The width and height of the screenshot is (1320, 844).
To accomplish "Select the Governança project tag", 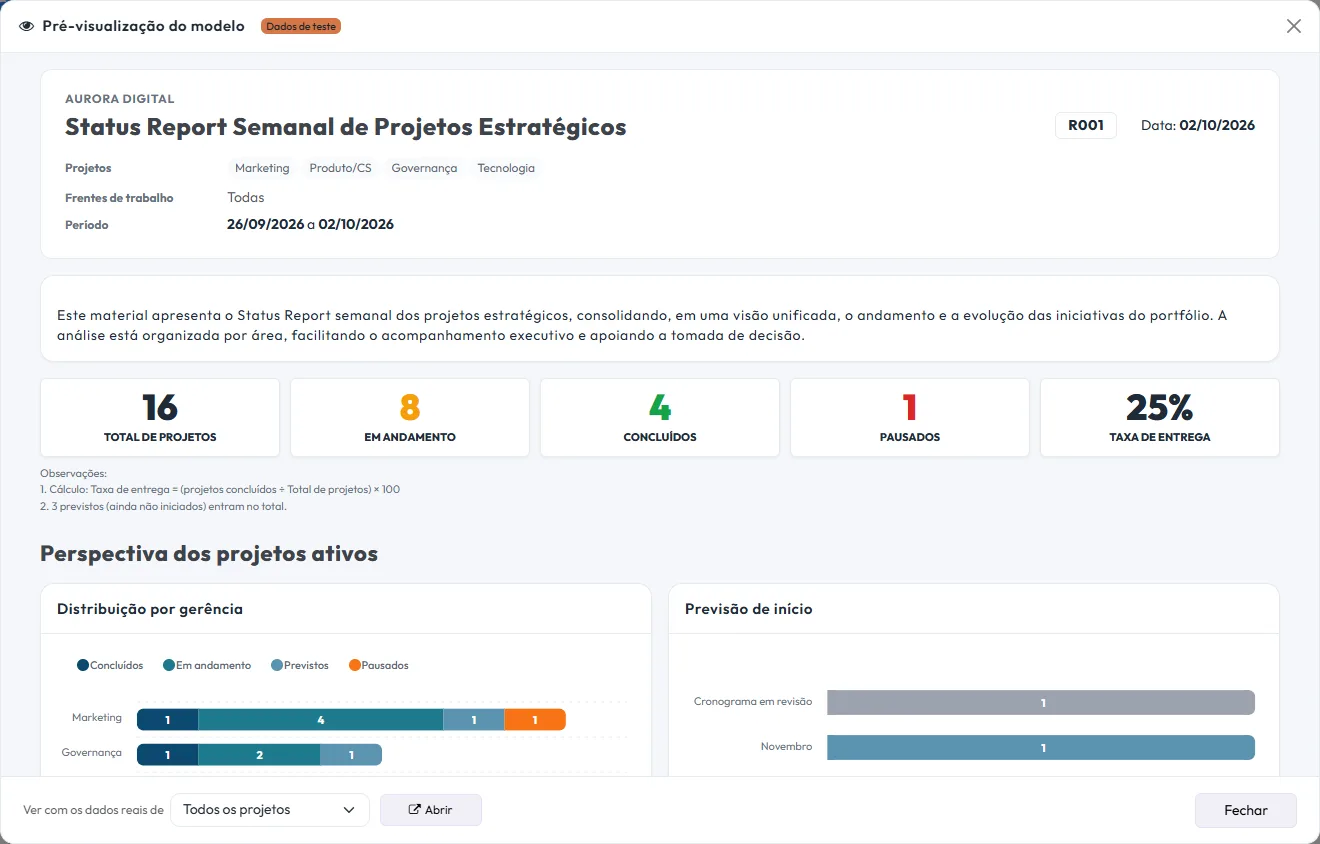I will (424, 168).
